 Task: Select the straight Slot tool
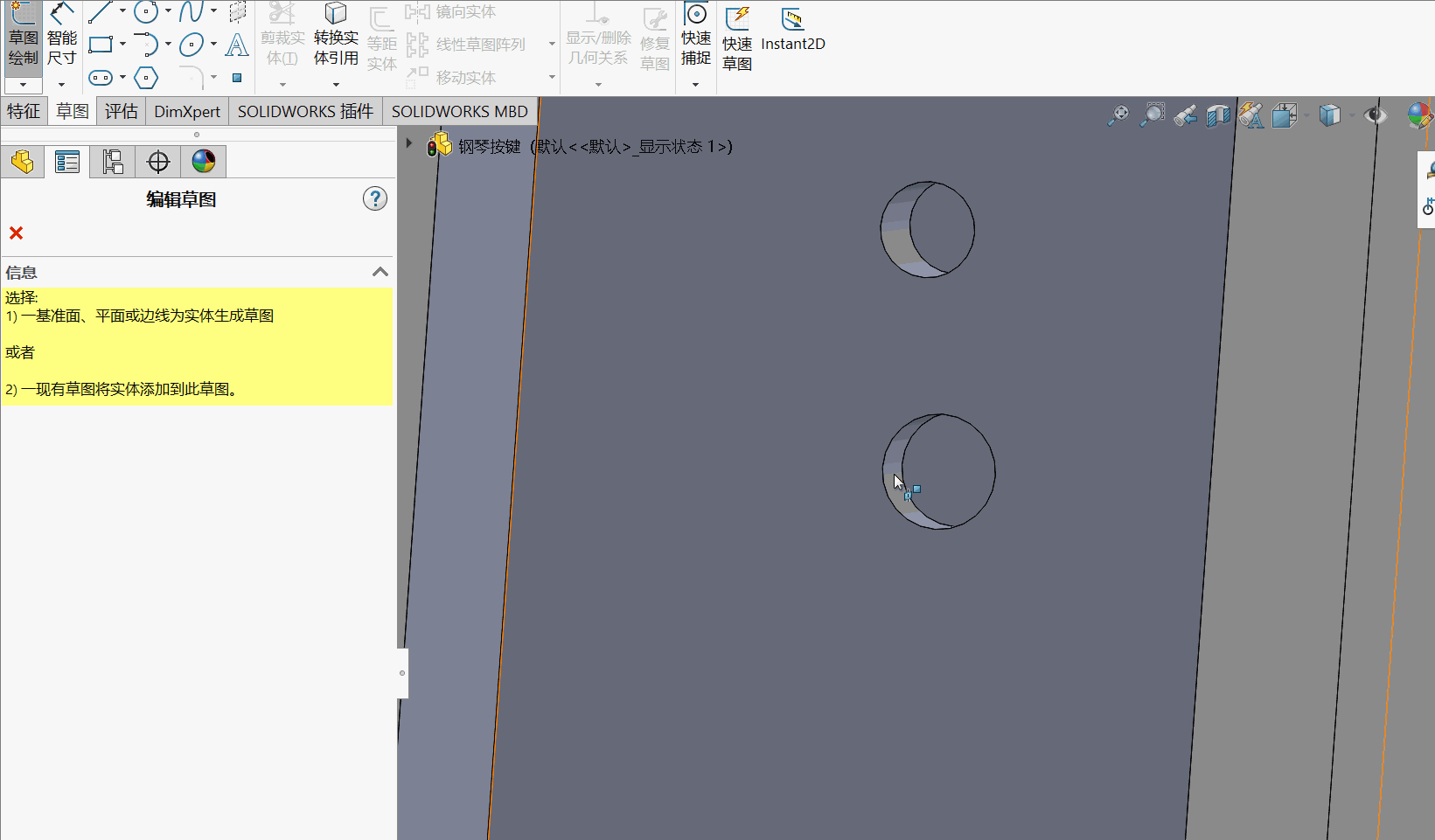(x=101, y=78)
